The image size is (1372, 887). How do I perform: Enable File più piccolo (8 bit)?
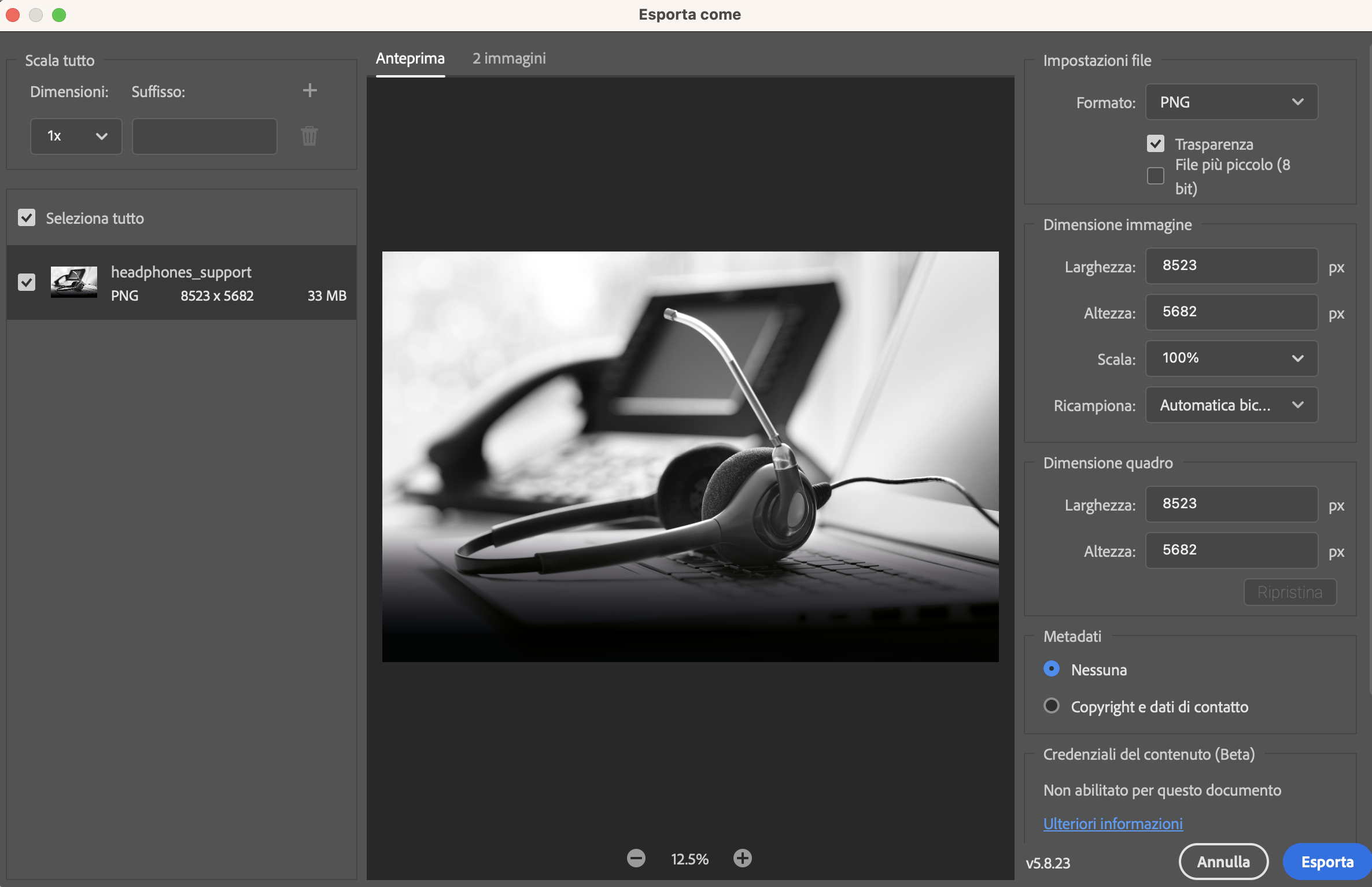(x=1156, y=175)
